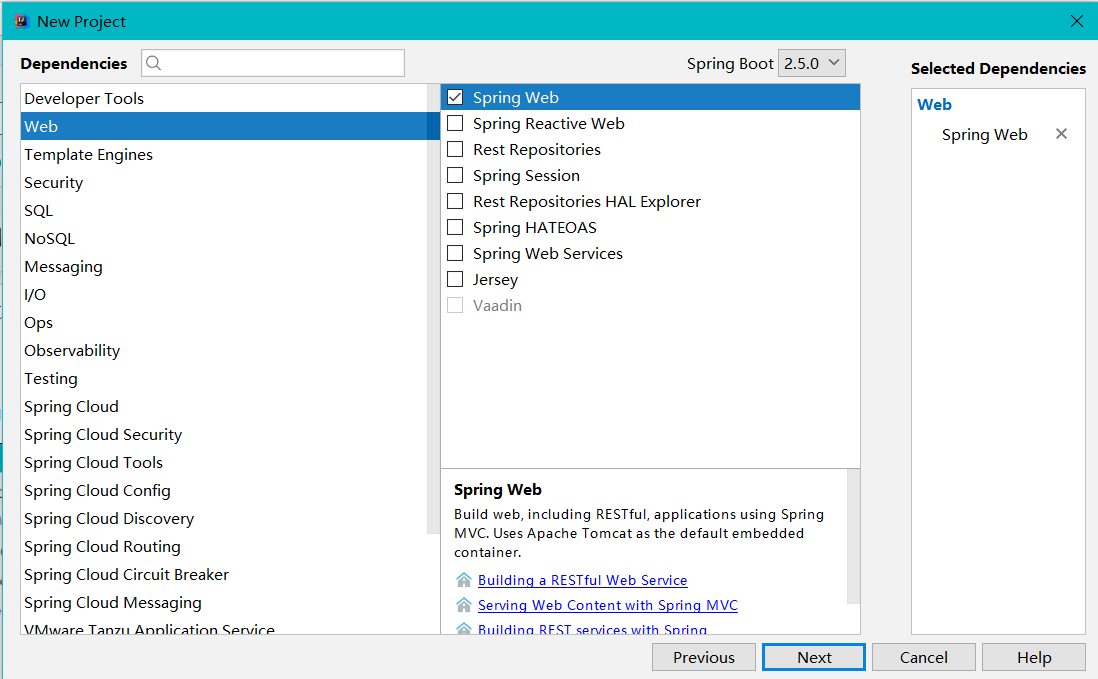Click the Previous button
The image size is (1098, 679).
point(704,657)
